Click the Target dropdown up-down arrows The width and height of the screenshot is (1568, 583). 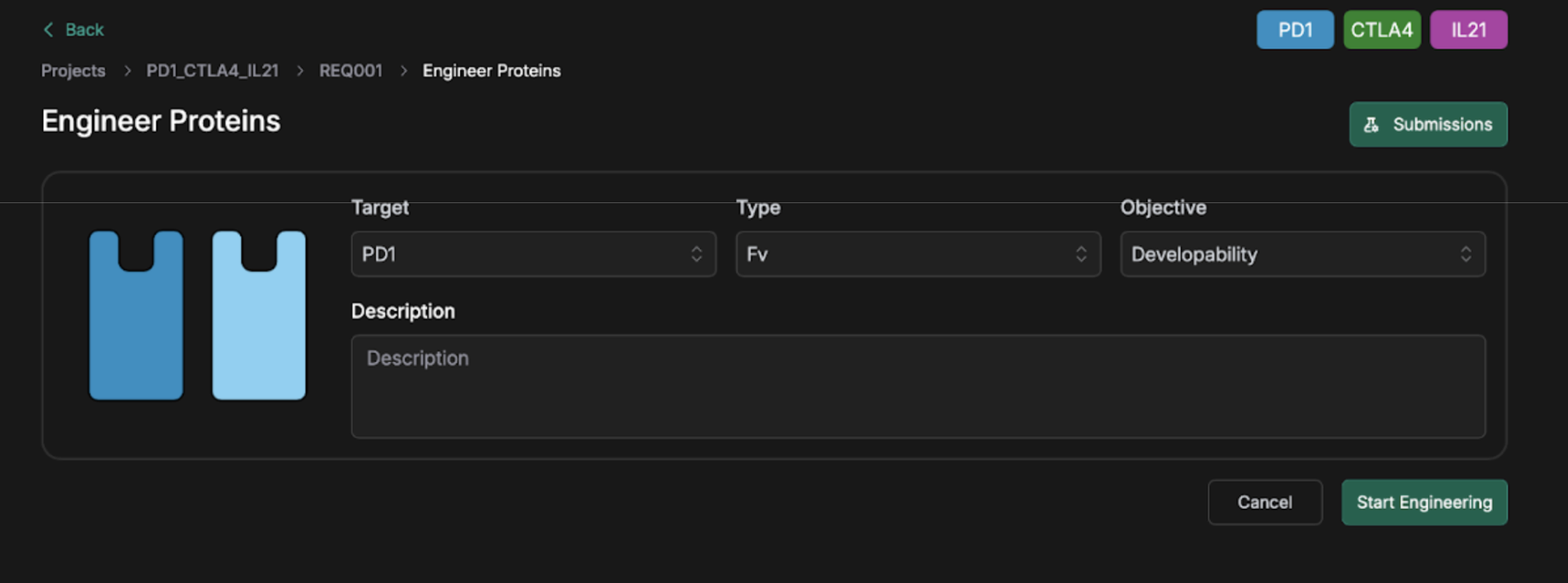[x=696, y=254]
